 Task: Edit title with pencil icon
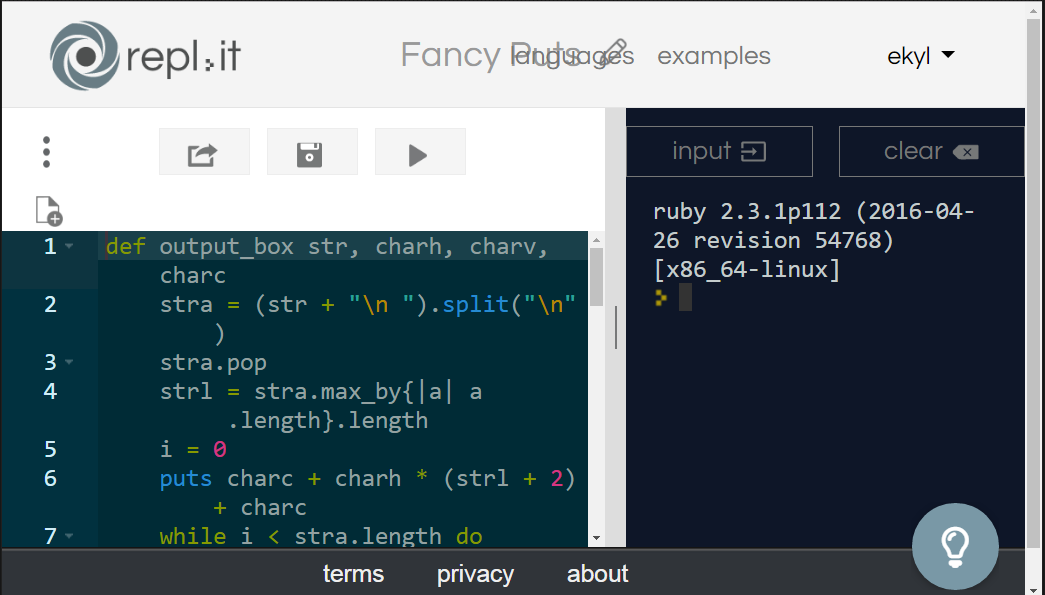614,53
